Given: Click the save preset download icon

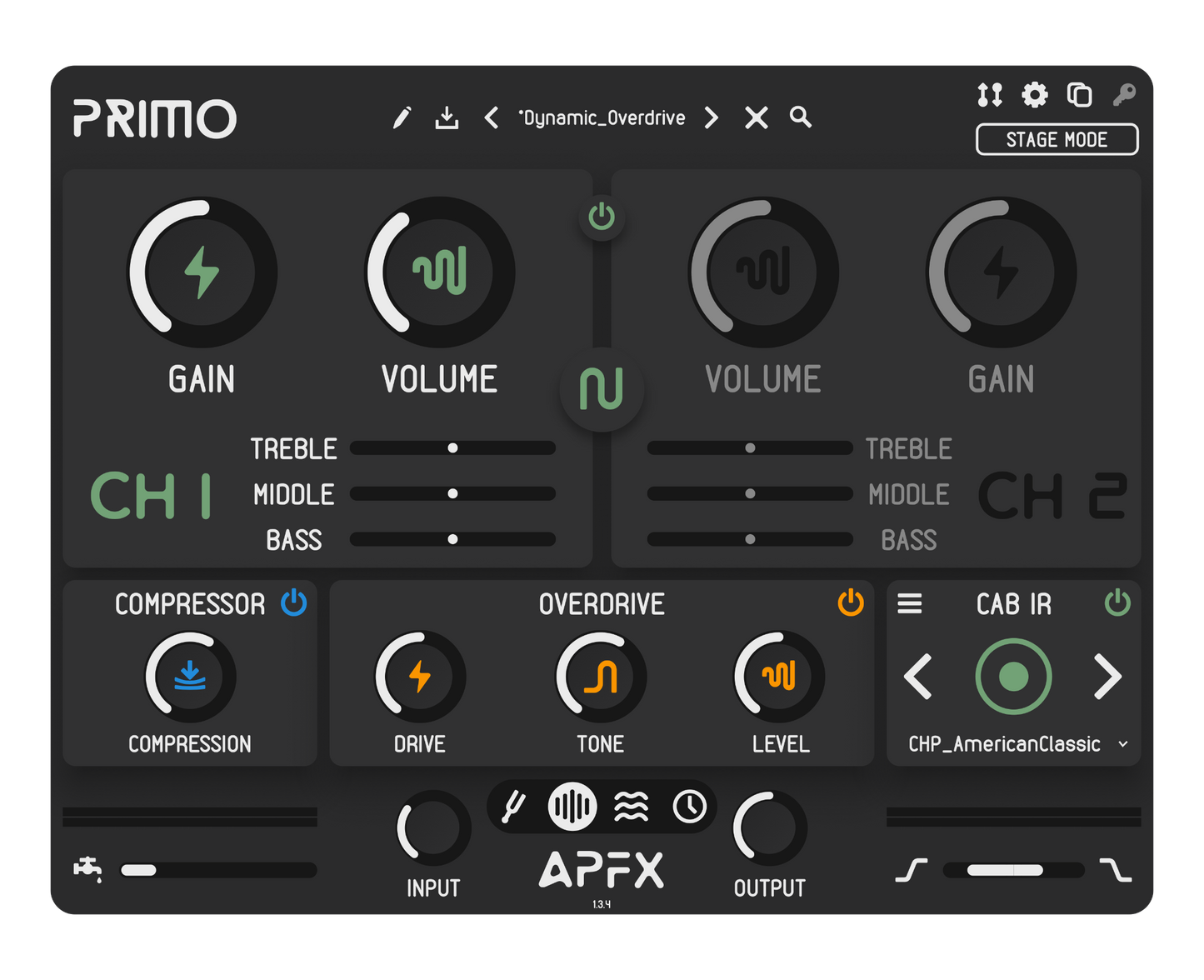Looking at the screenshot, I should (447, 117).
